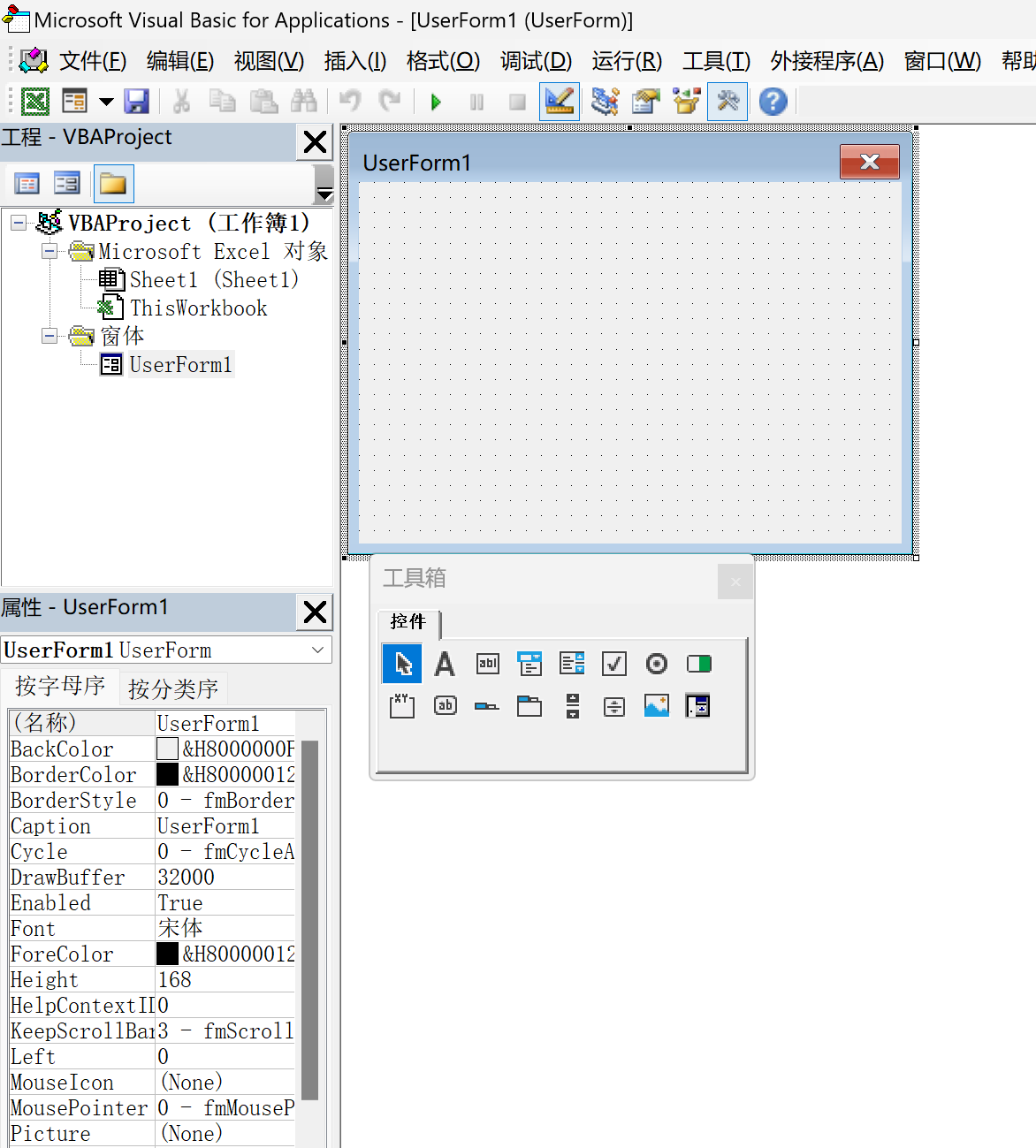Pick the SpinButton control in the toolbox
1036x1148 pixels.
click(614, 706)
